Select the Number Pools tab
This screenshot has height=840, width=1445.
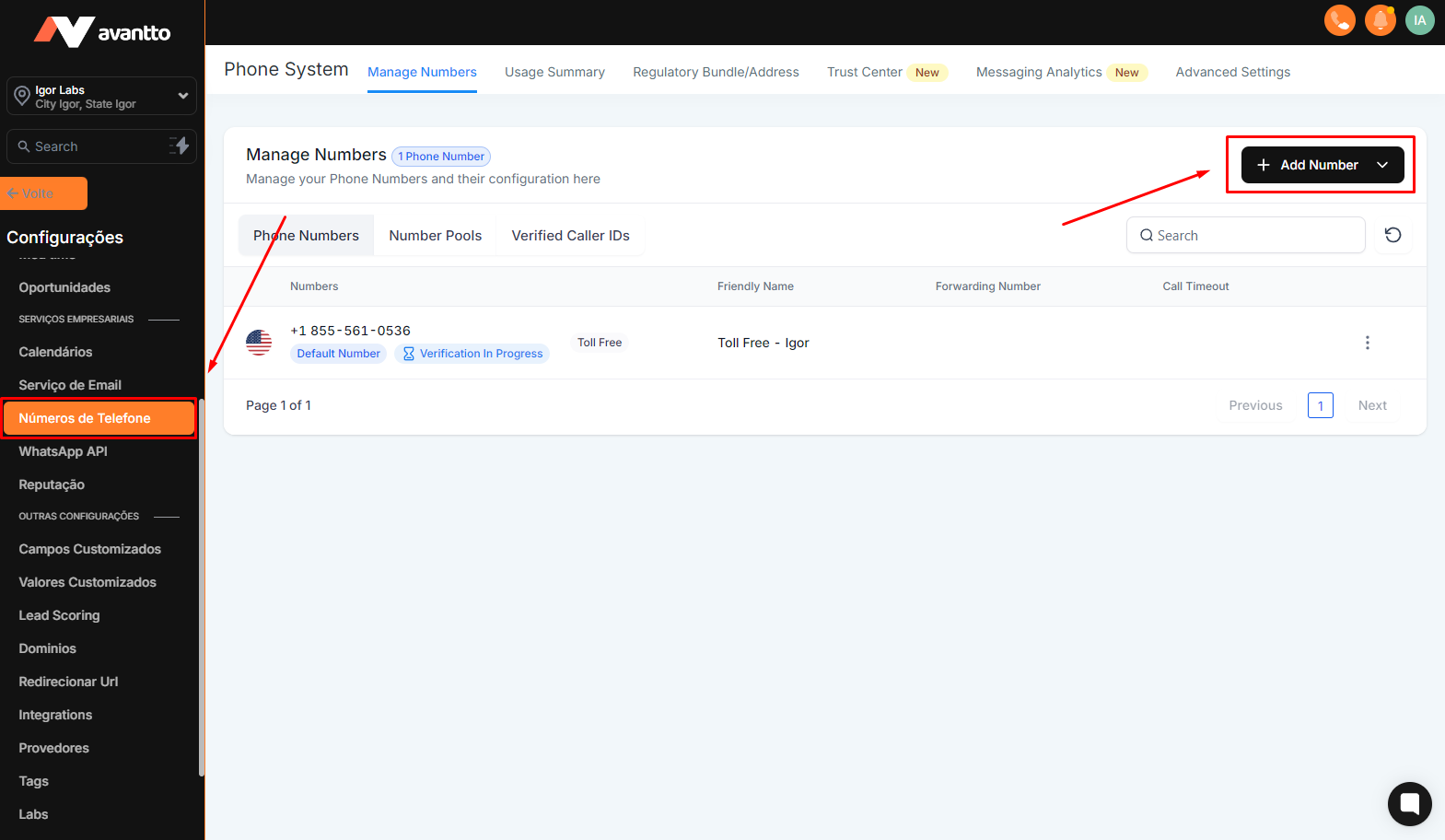tap(435, 236)
